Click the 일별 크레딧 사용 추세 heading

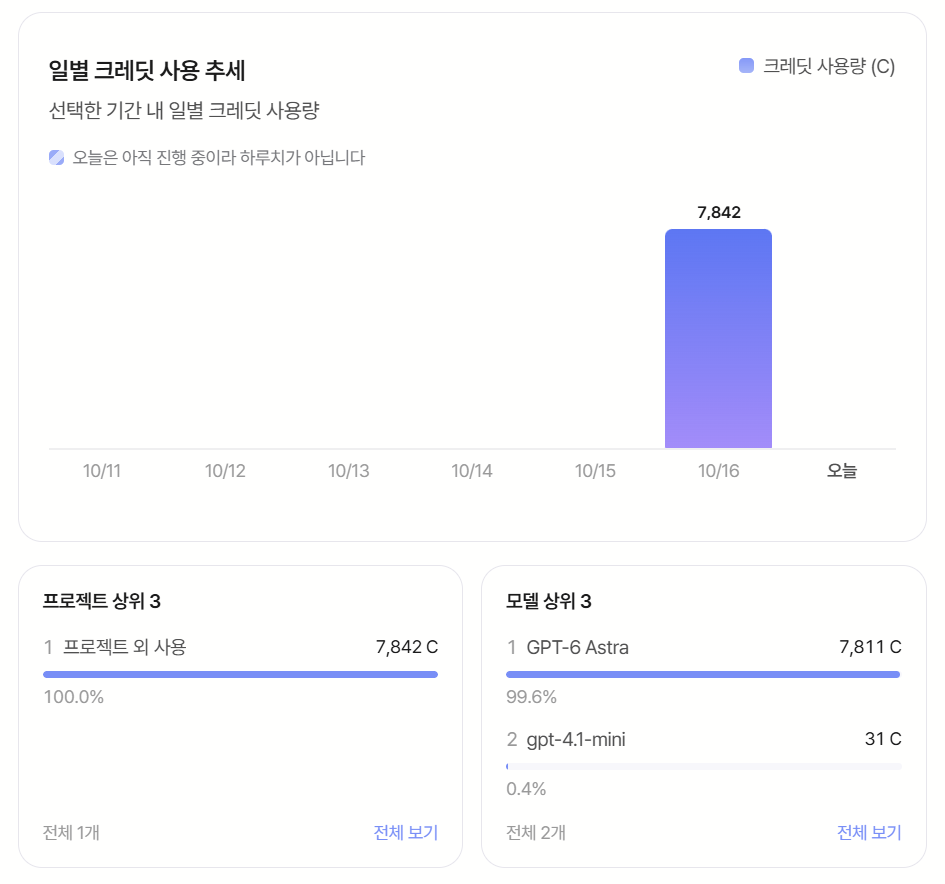[147, 71]
